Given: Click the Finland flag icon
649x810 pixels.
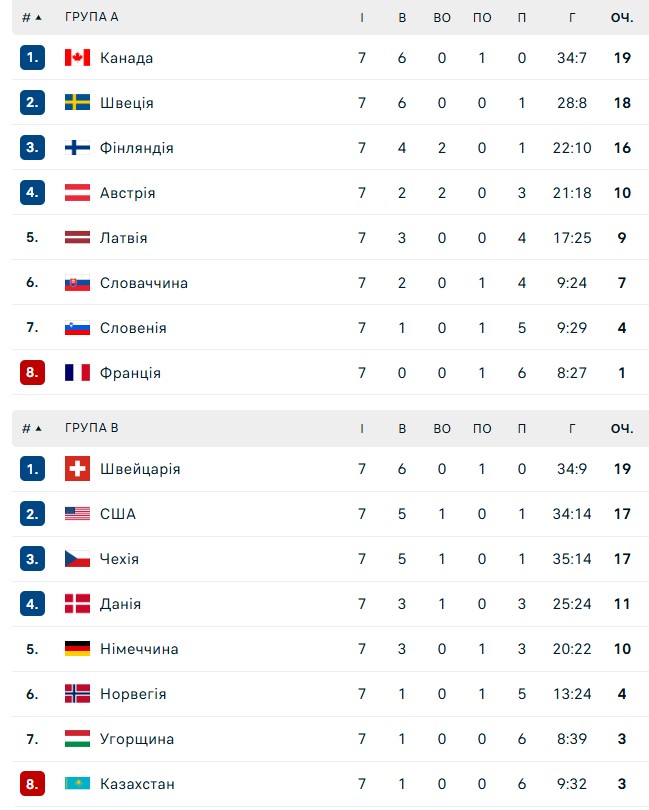Looking at the screenshot, I should [x=77, y=148].
